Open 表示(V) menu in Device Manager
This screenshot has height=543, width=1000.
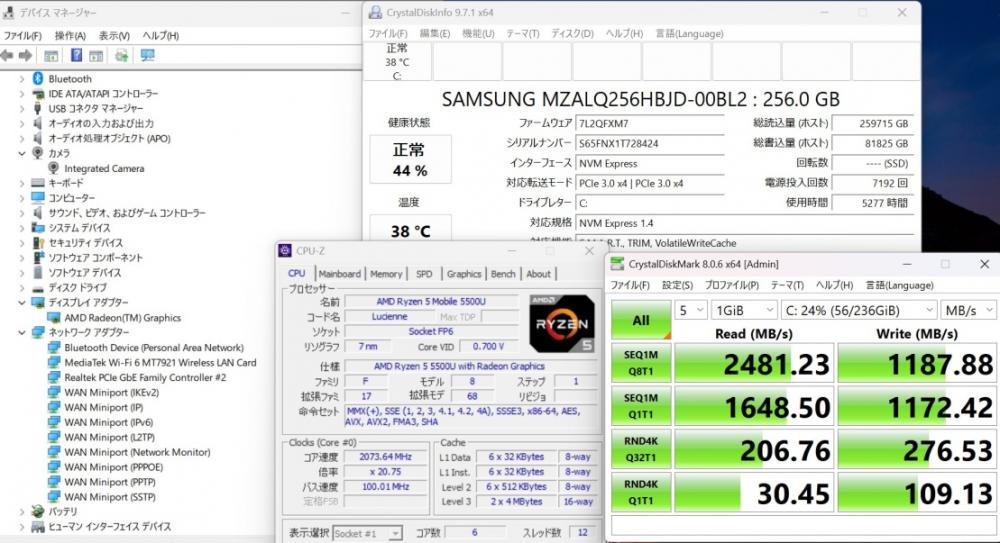114,36
